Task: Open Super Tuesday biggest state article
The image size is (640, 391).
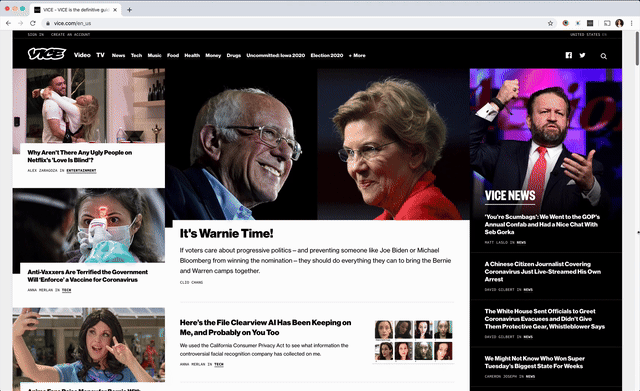Action: (534, 362)
